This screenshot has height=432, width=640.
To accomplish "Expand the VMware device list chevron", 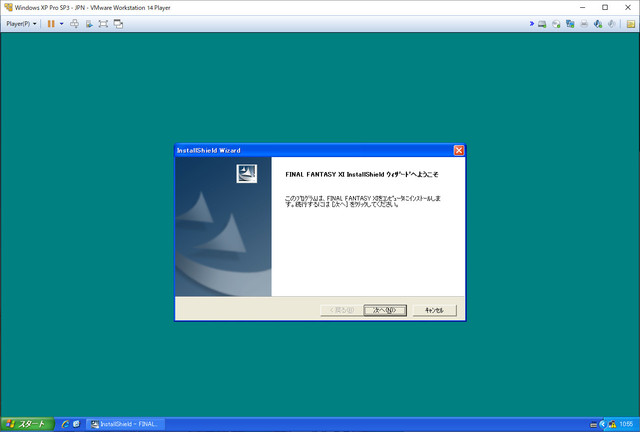I will coord(531,24).
